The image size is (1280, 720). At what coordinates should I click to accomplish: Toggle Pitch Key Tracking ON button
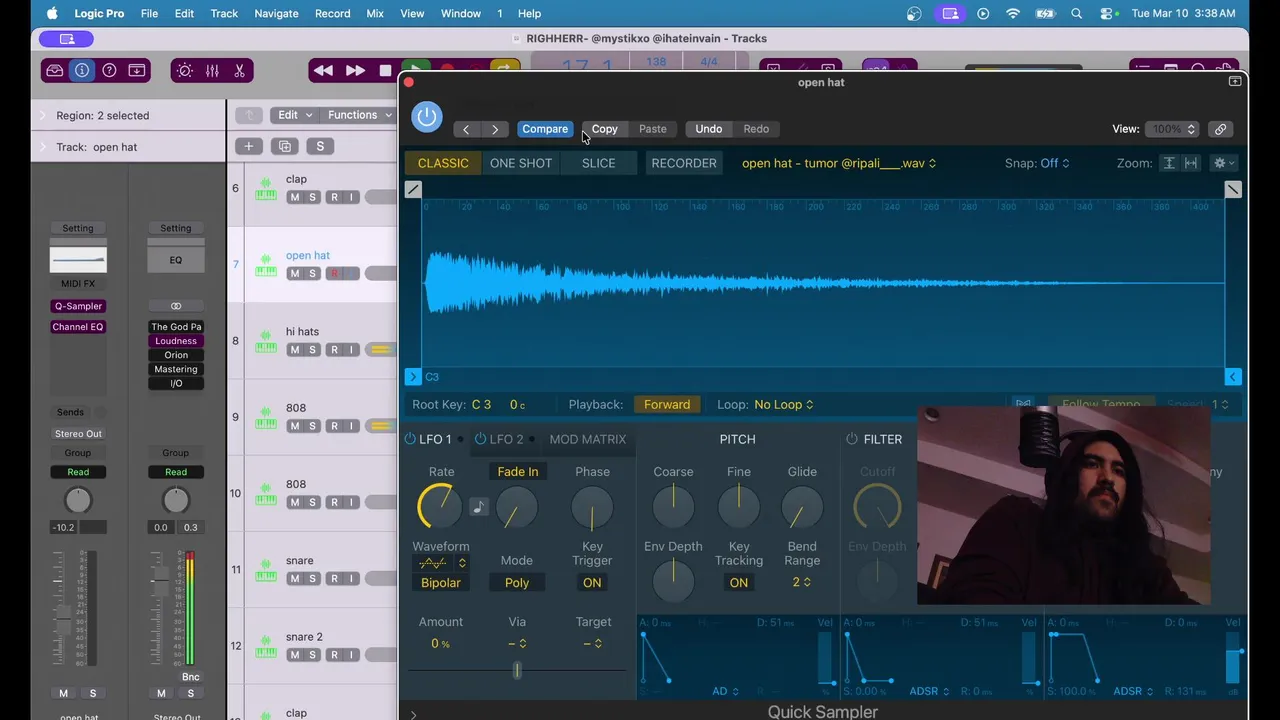739,583
